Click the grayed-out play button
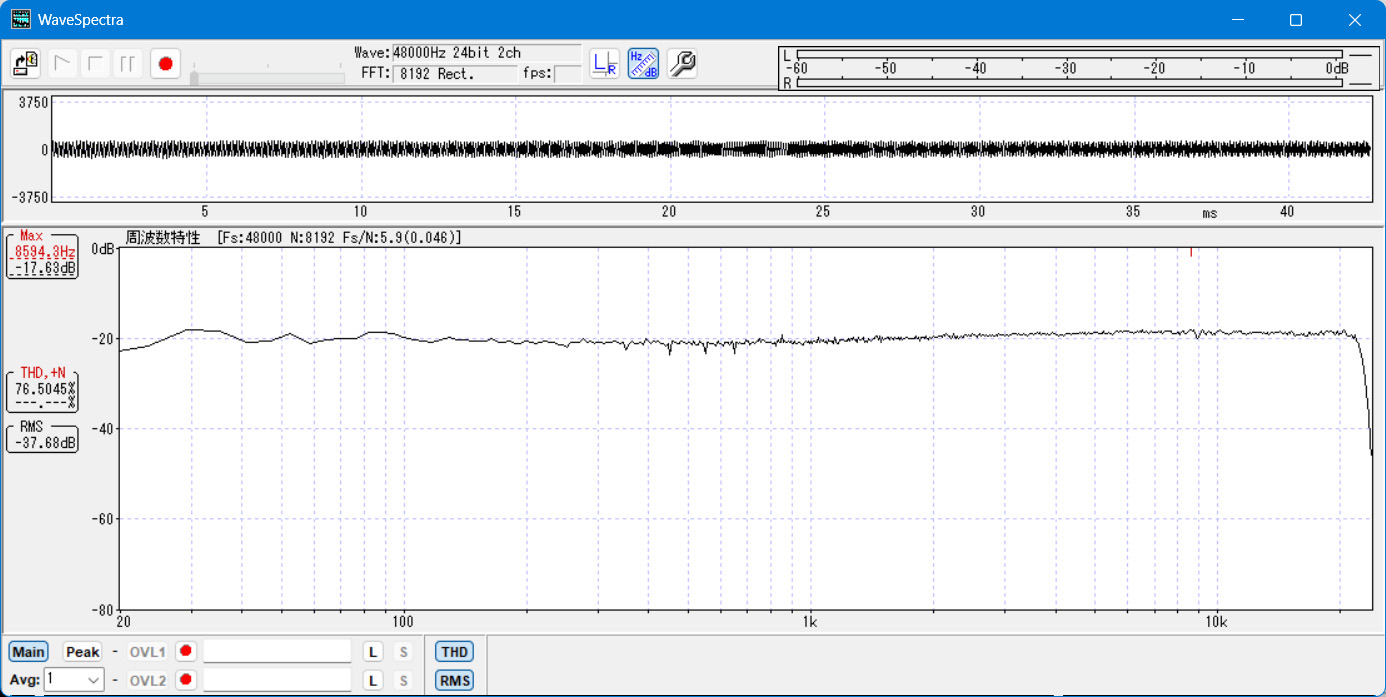 tap(63, 64)
